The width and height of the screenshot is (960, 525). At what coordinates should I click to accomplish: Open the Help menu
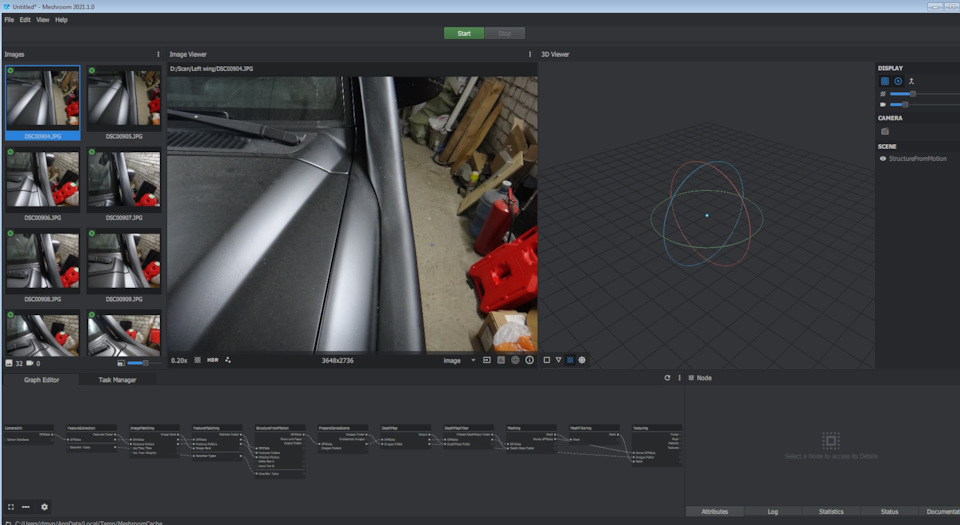coord(61,20)
